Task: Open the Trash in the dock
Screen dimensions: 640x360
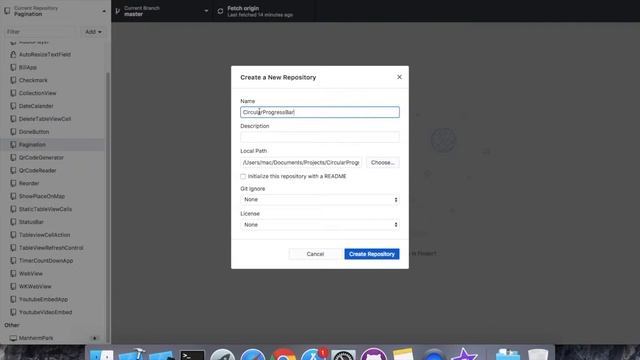Action: point(538,354)
